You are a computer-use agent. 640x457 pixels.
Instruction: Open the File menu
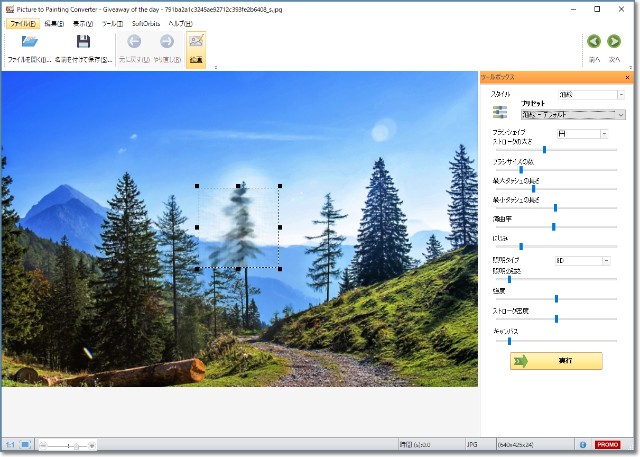(20, 23)
